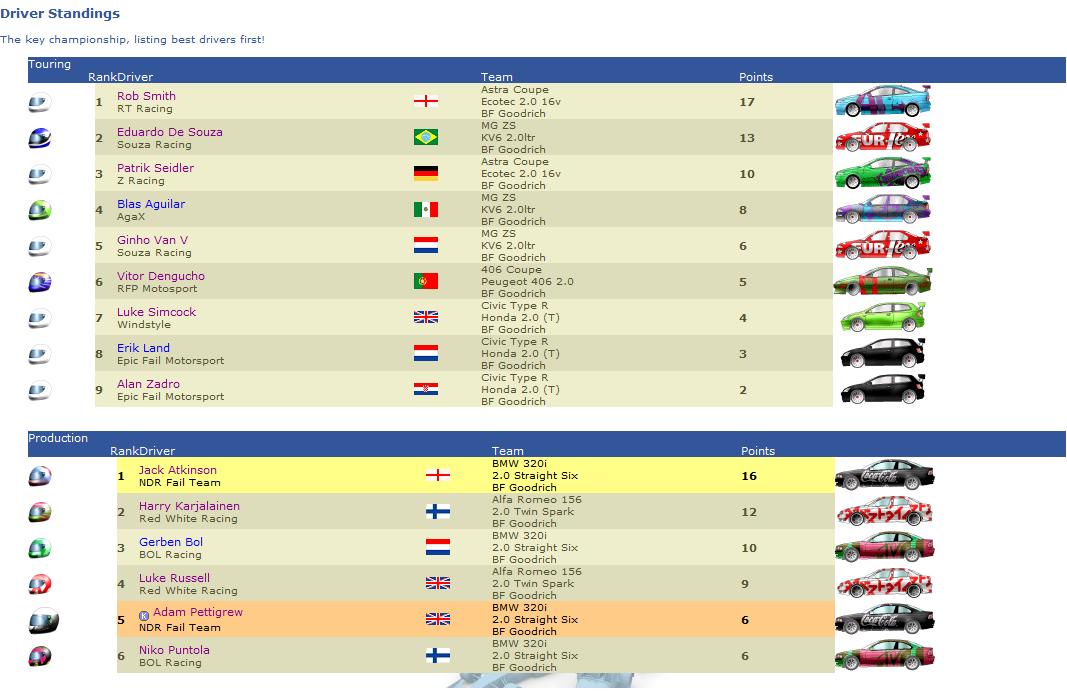Click Eduardo De Souza's blue helmet icon
Viewport: 1067px width, 692px height.
(x=39, y=138)
